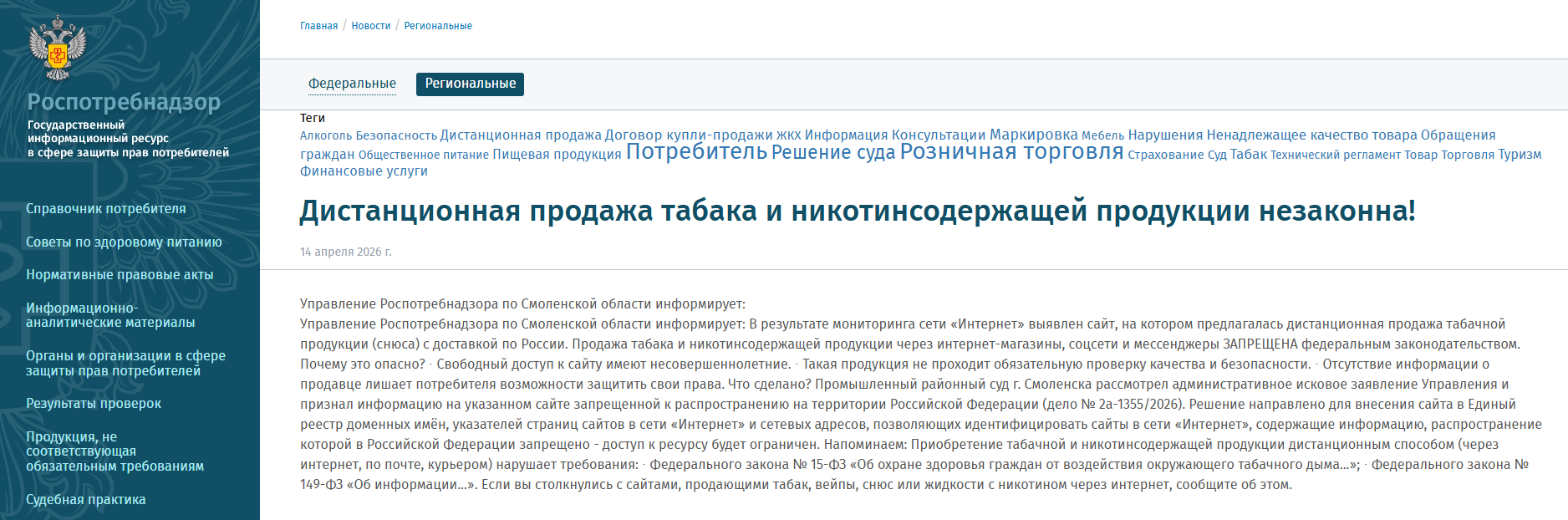Screen dimensions: 1568x520
Task: Filter by the Безопасность tag
Action: (x=396, y=135)
